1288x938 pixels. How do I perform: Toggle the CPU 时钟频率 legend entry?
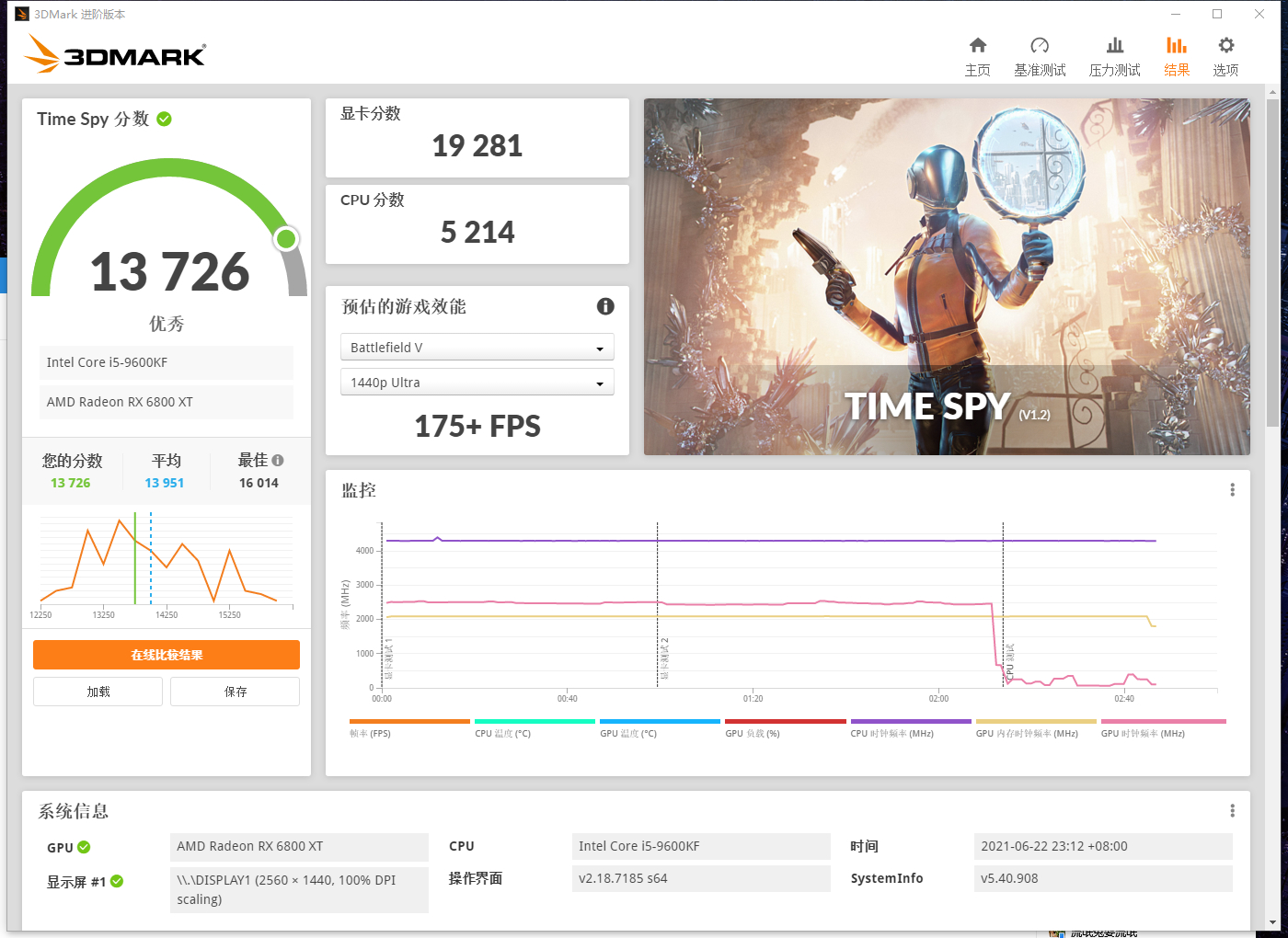pos(911,728)
